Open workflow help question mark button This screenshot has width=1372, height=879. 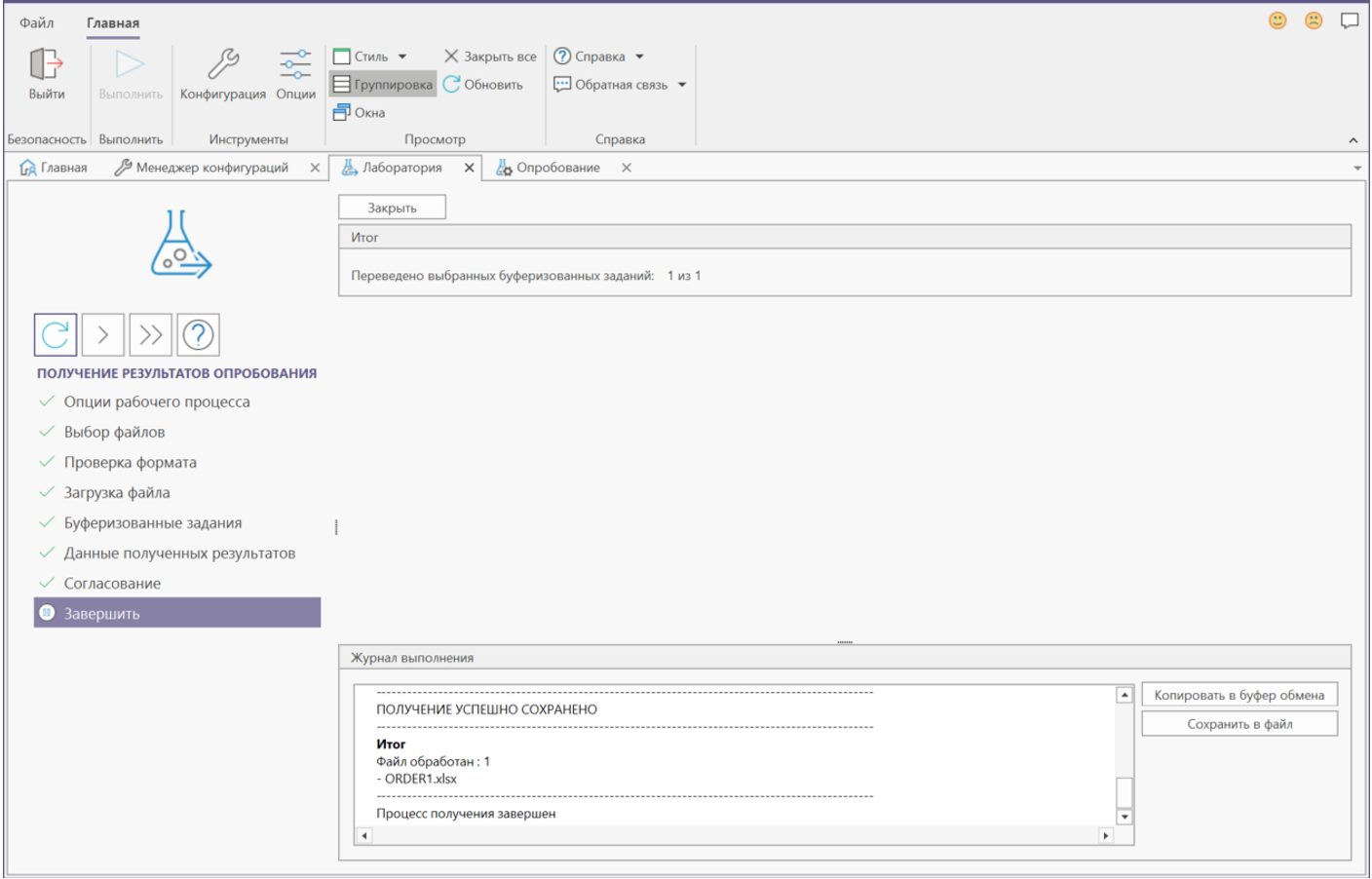pyautogui.click(x=198, y=335)
